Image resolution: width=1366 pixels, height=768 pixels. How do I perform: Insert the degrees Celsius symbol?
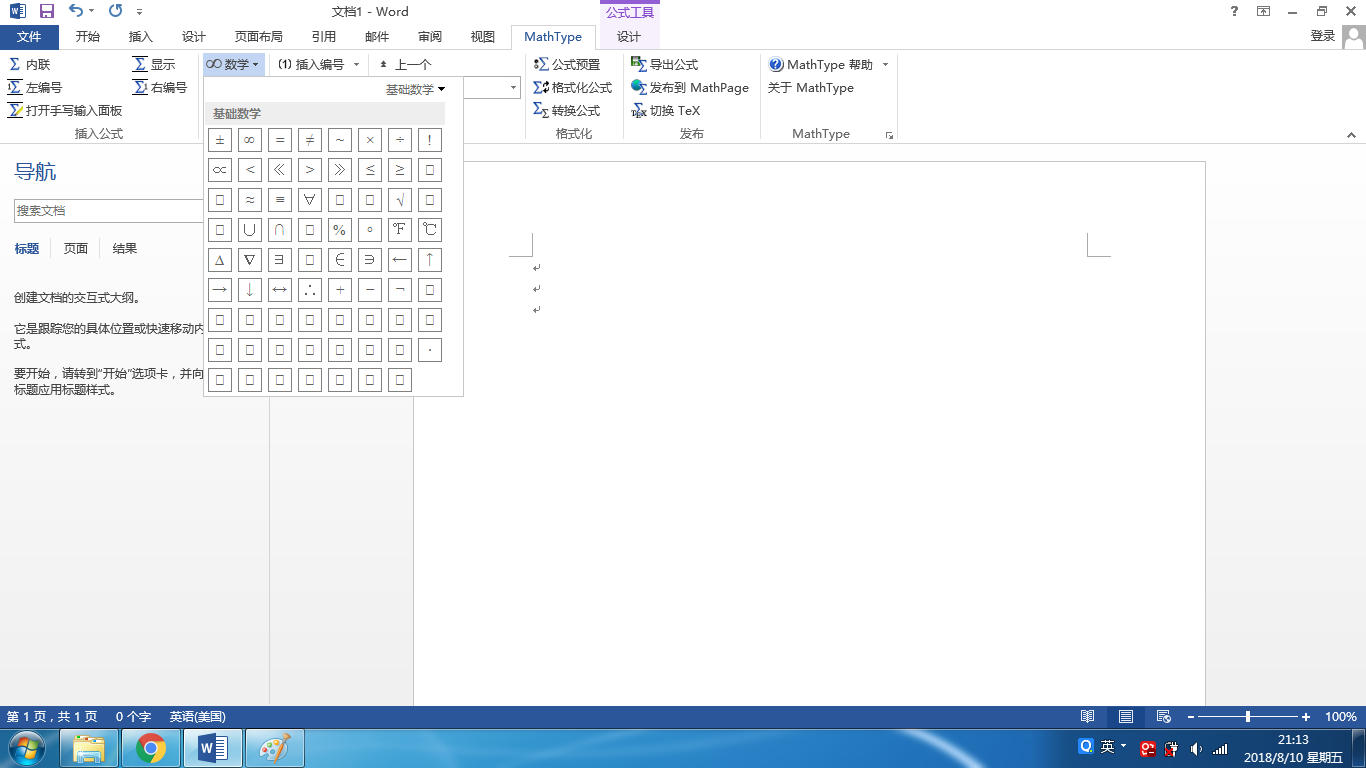[430, 230]
